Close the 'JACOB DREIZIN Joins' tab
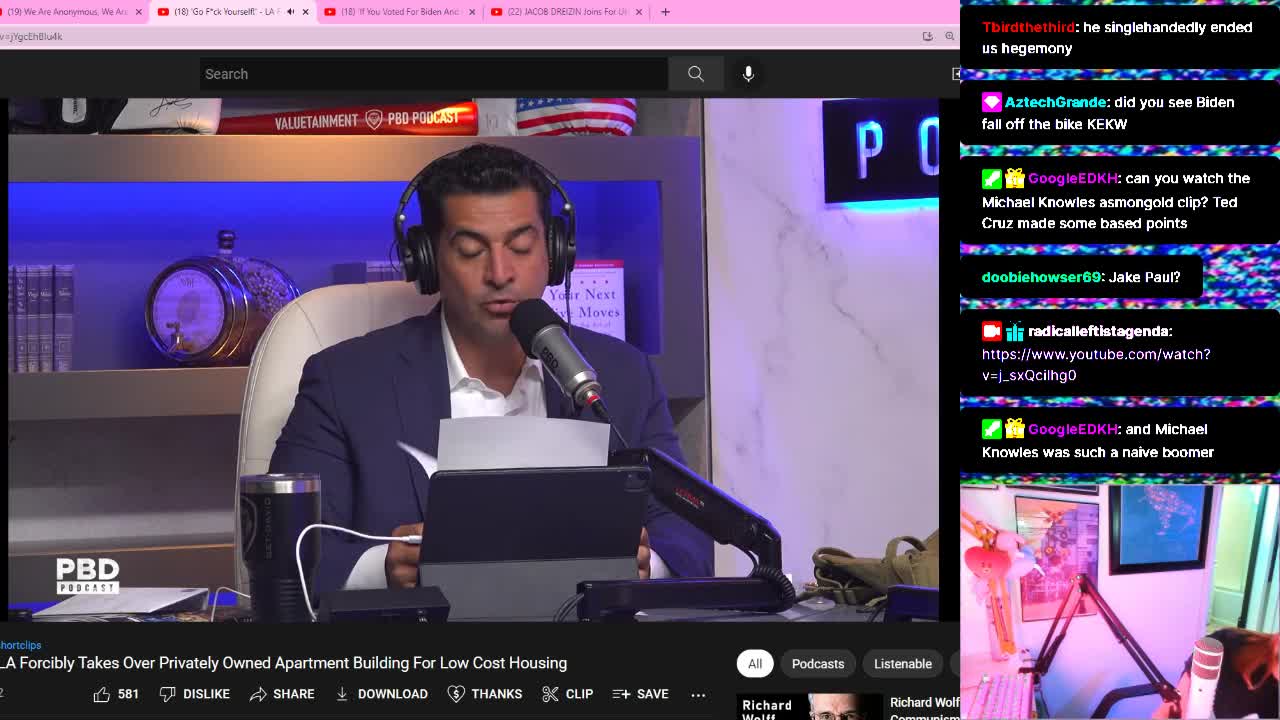This screenshot has height=720, width=1280. click(x=639, y=12)
